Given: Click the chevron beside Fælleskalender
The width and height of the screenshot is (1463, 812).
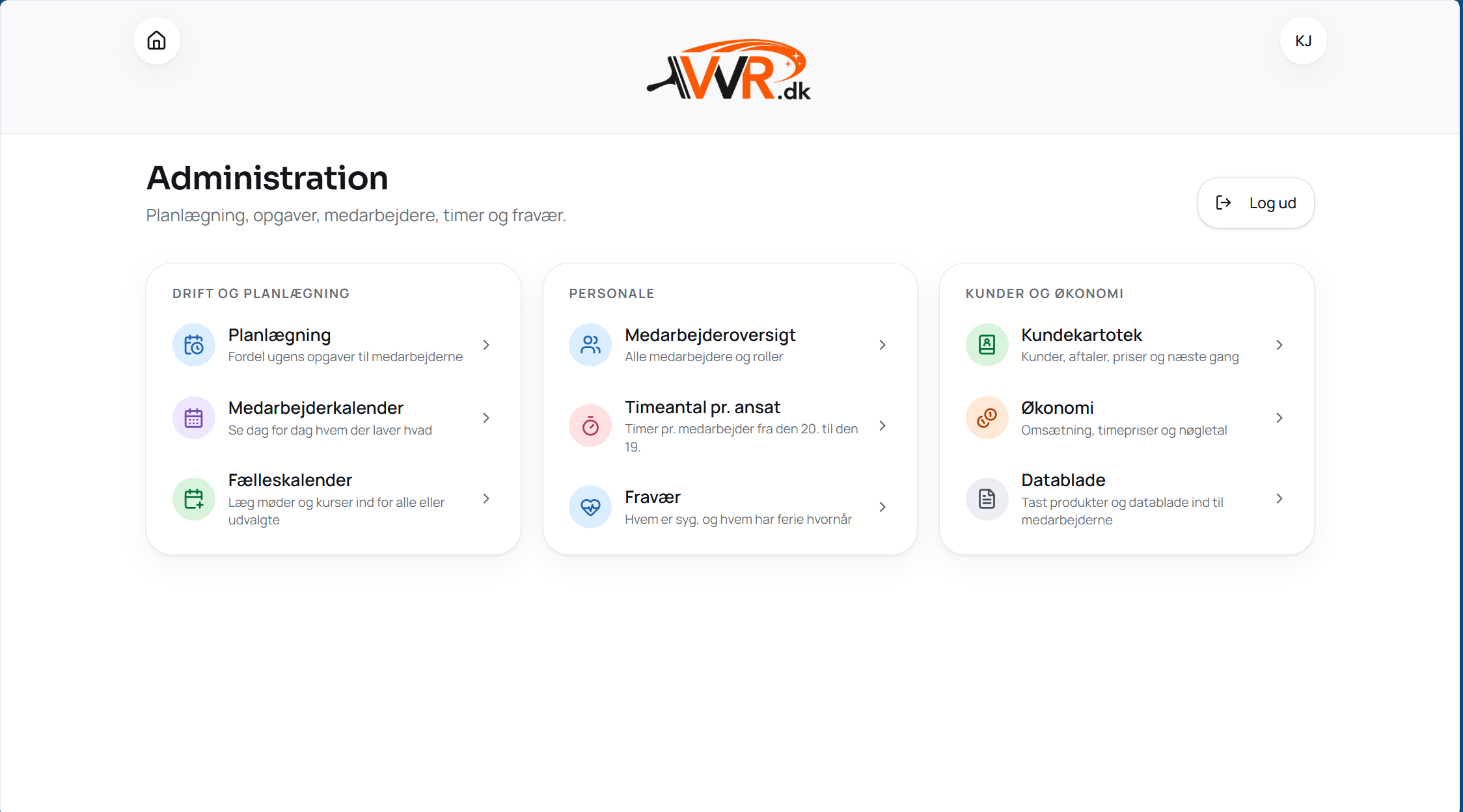Looking at the screenshot, I should coord(486,498).
